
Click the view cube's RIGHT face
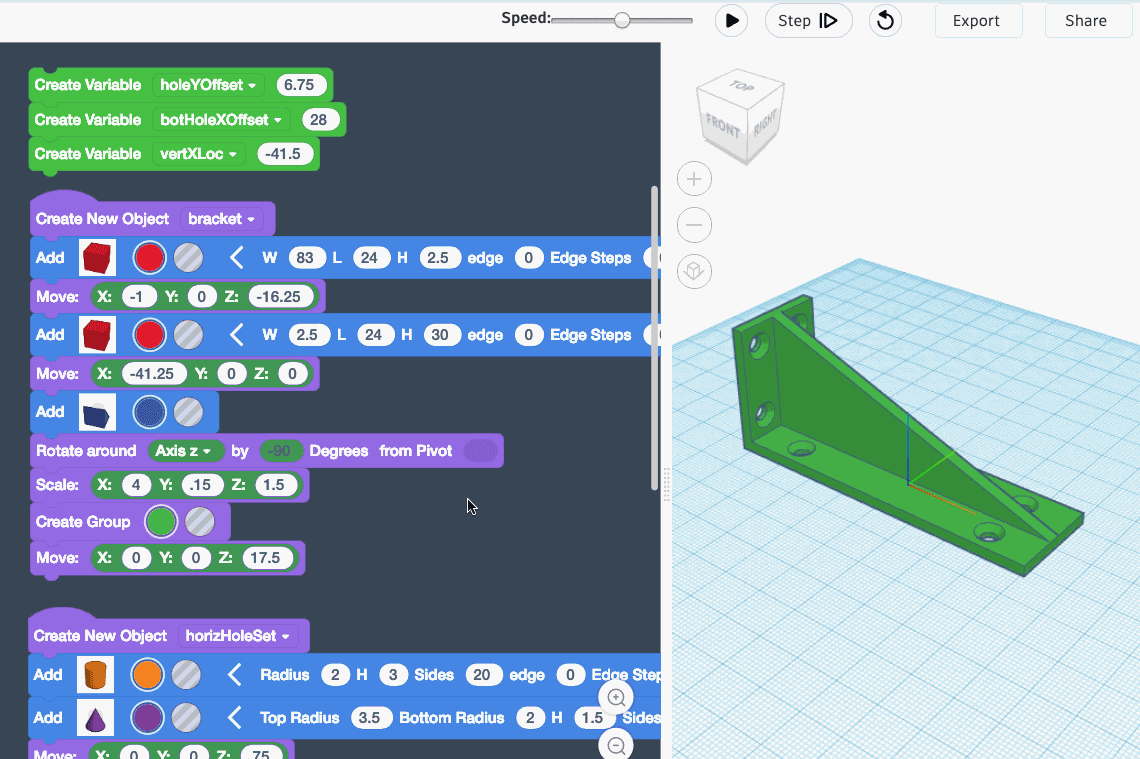coord(764,124)
